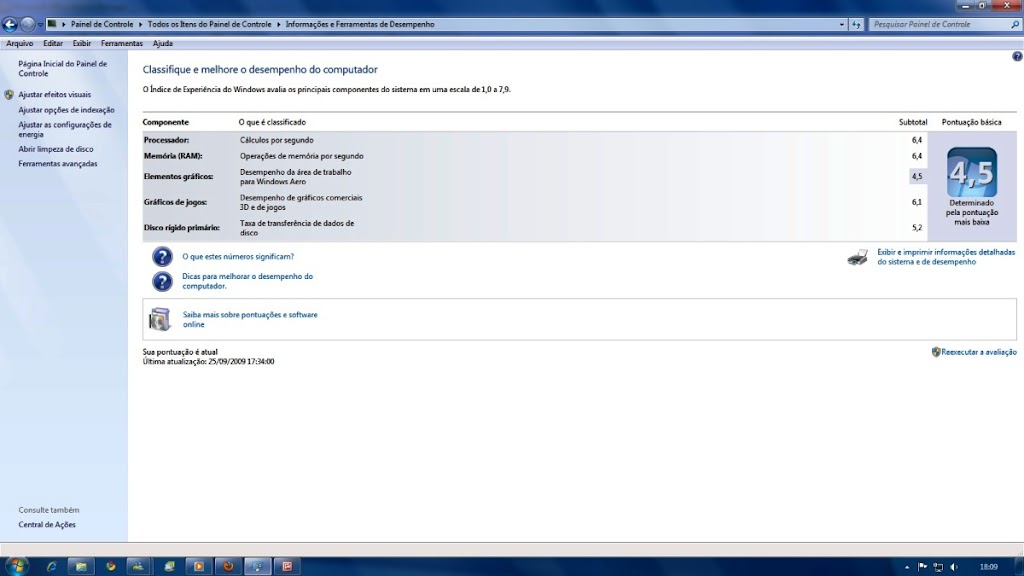Image resolution: width=1024 pixels, height=576 pixels.
Task: Open 'O que estes números significam?' link
Action: [x=238, y=257]
